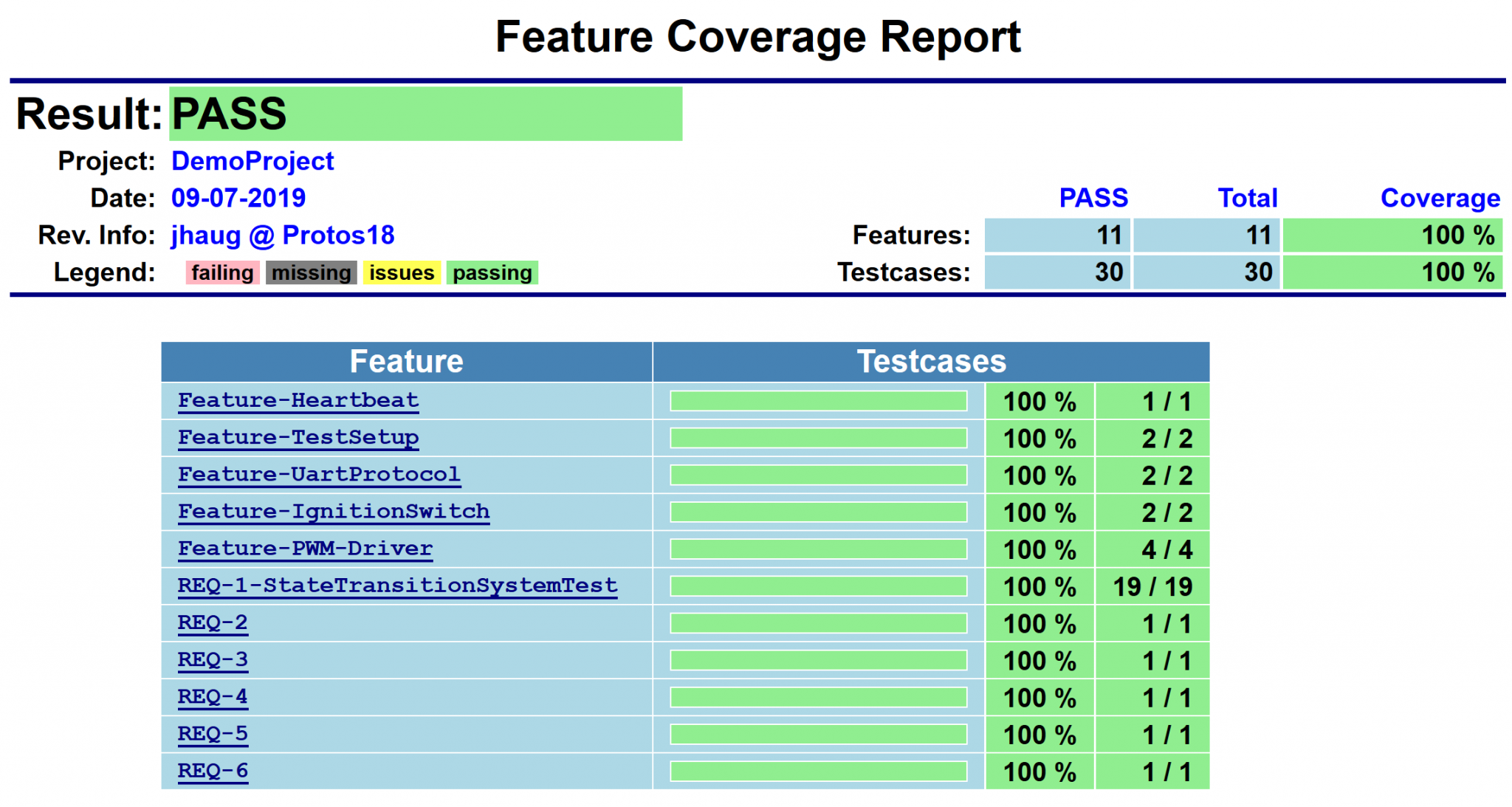The height and width of the screenshot is (807, 1512).
Task: Open the REQ-3 requirement link
Action: (213, 659)
